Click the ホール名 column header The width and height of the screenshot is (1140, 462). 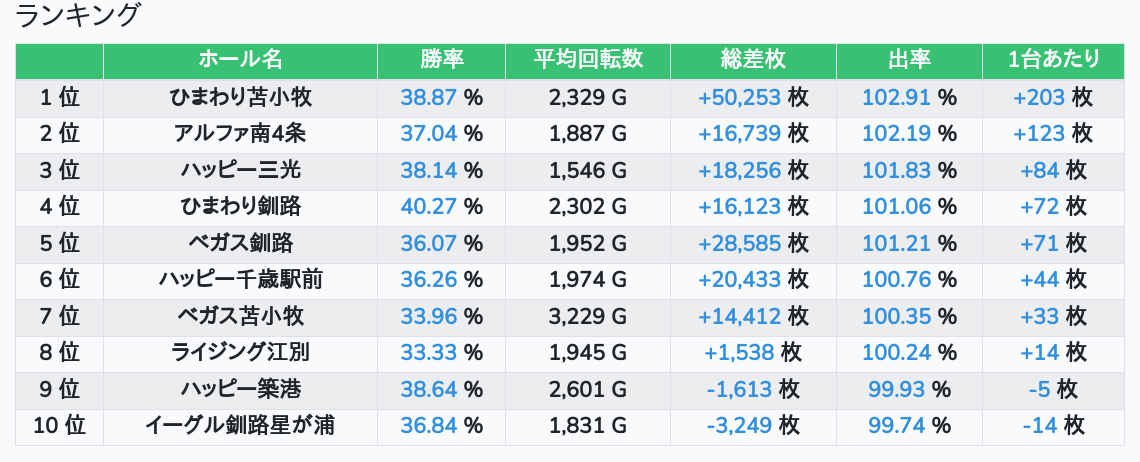click(240, 60)
